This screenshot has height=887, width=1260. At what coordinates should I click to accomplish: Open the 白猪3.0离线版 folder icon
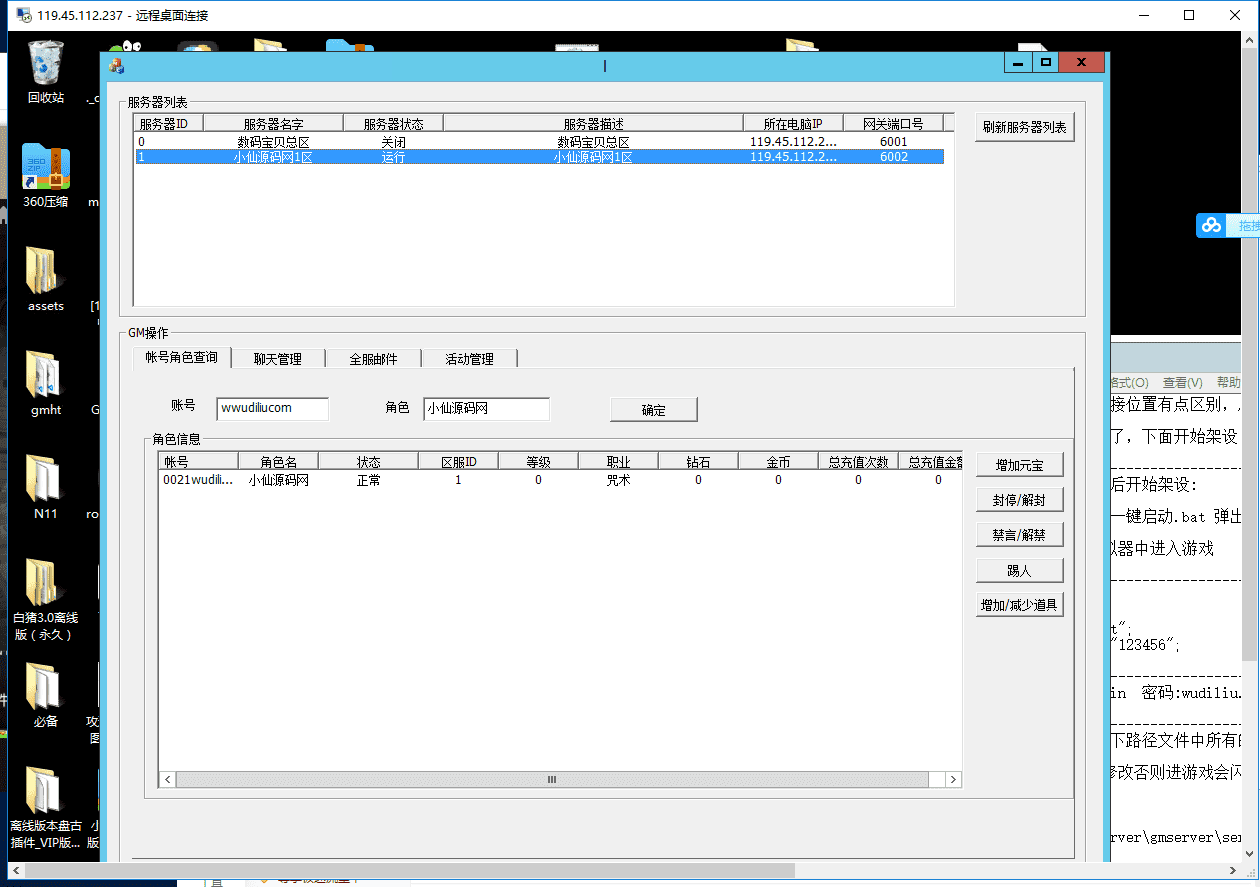[46, 599]
